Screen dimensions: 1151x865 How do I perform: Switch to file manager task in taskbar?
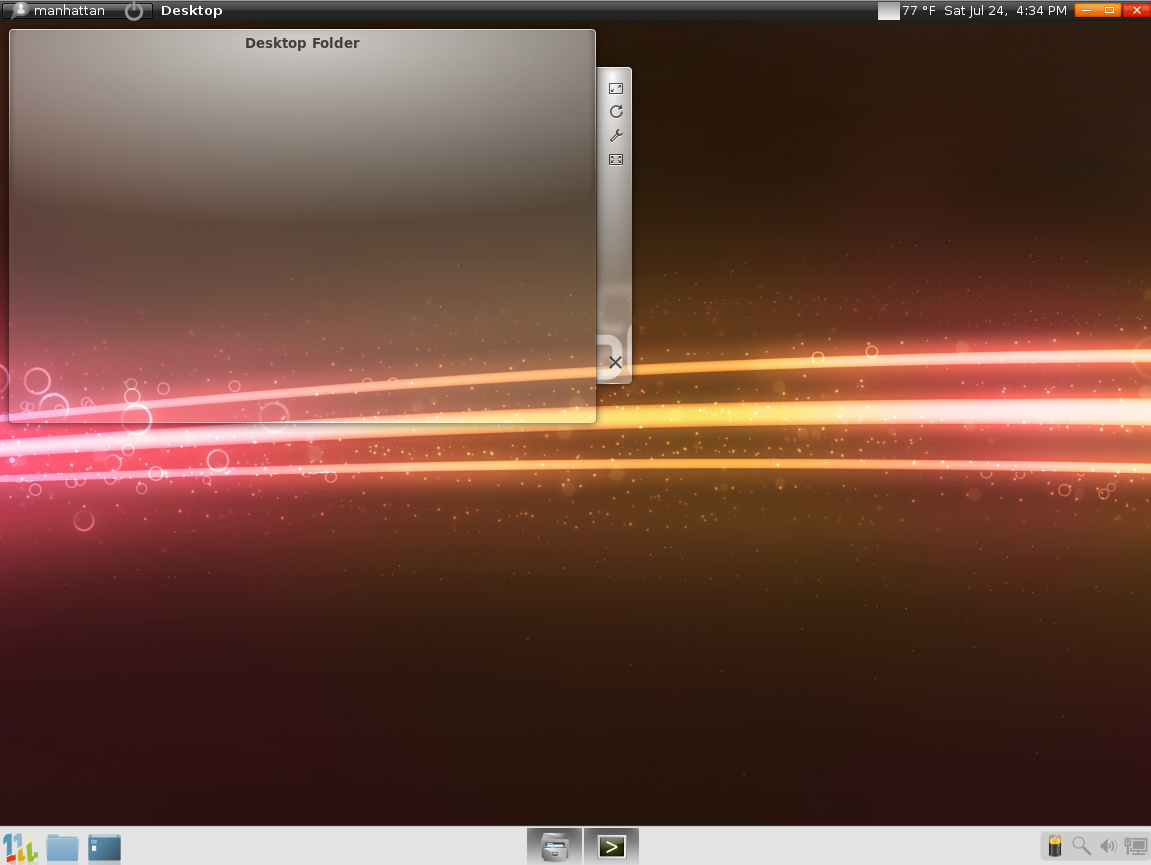click(x=554, y=847)
